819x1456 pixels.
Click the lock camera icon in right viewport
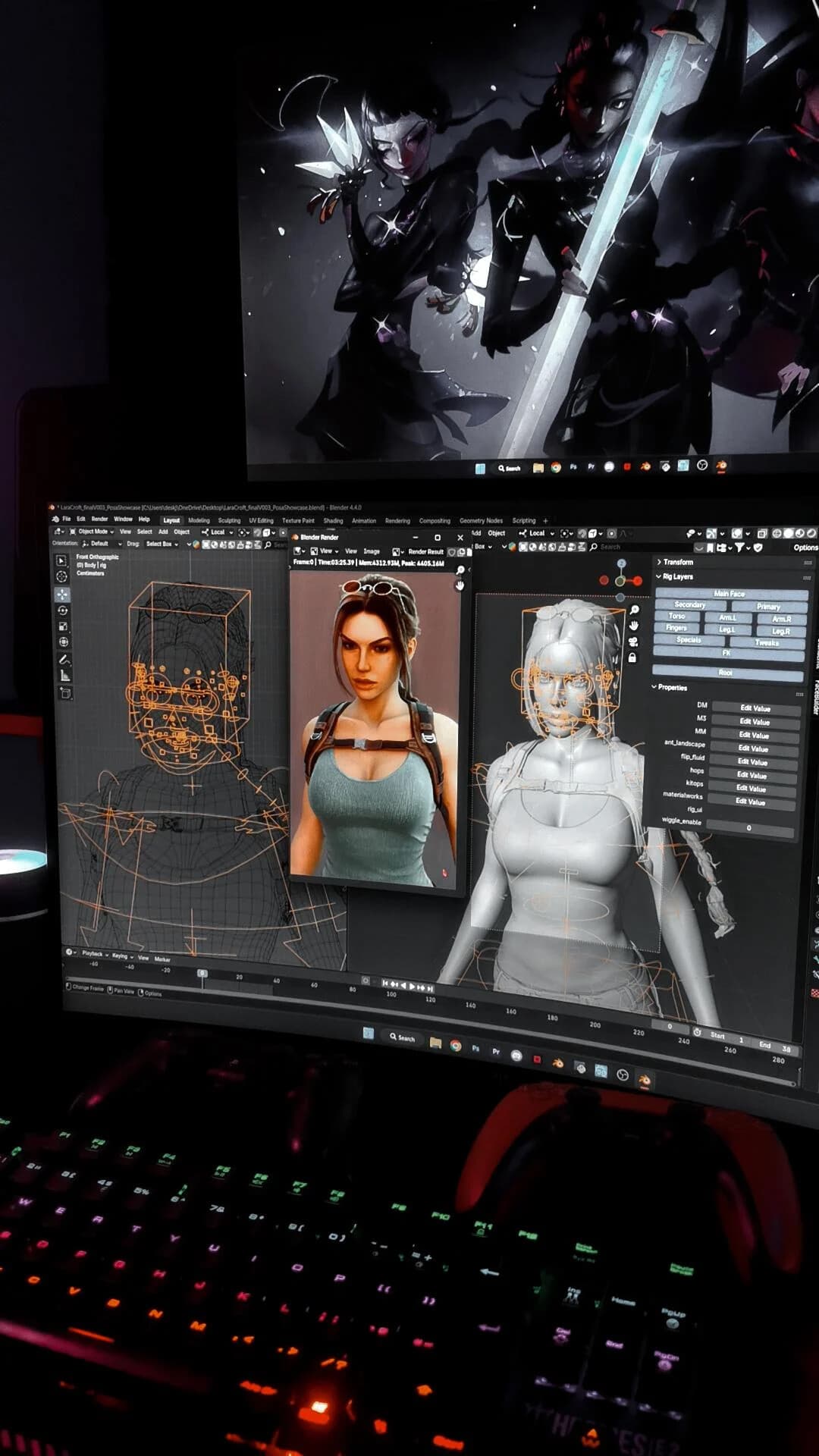point(632,657)
